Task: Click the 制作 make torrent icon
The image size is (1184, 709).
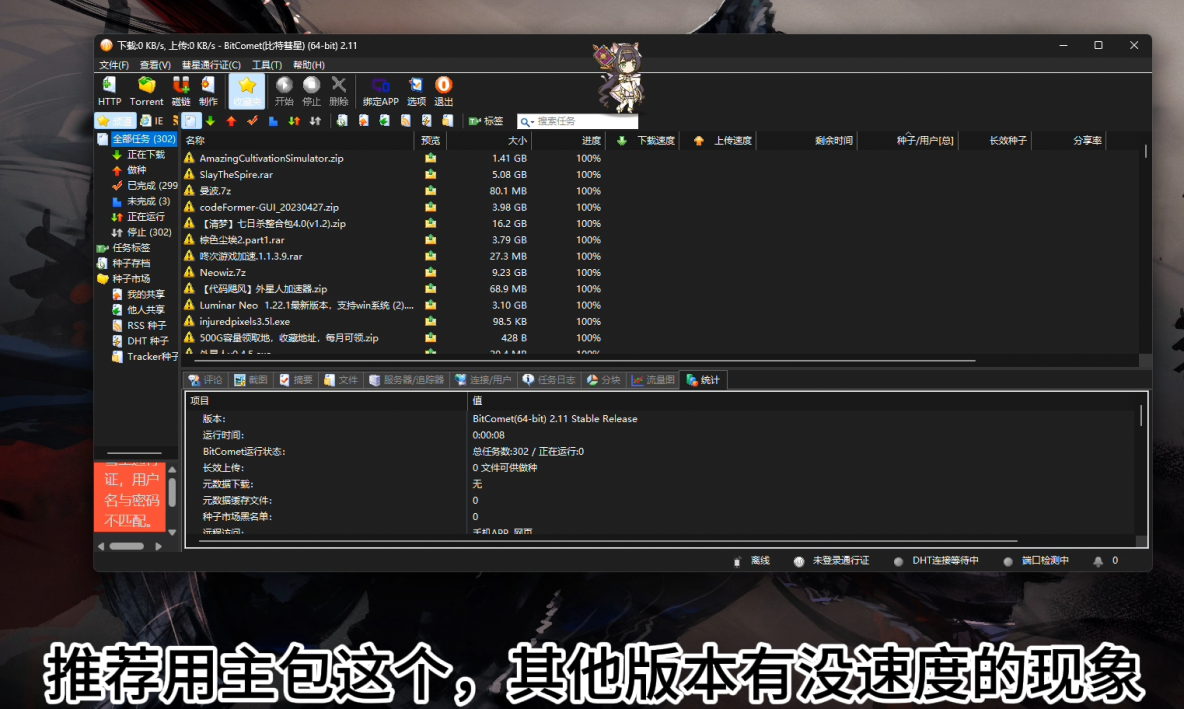Action: click(x=208, y=91)
